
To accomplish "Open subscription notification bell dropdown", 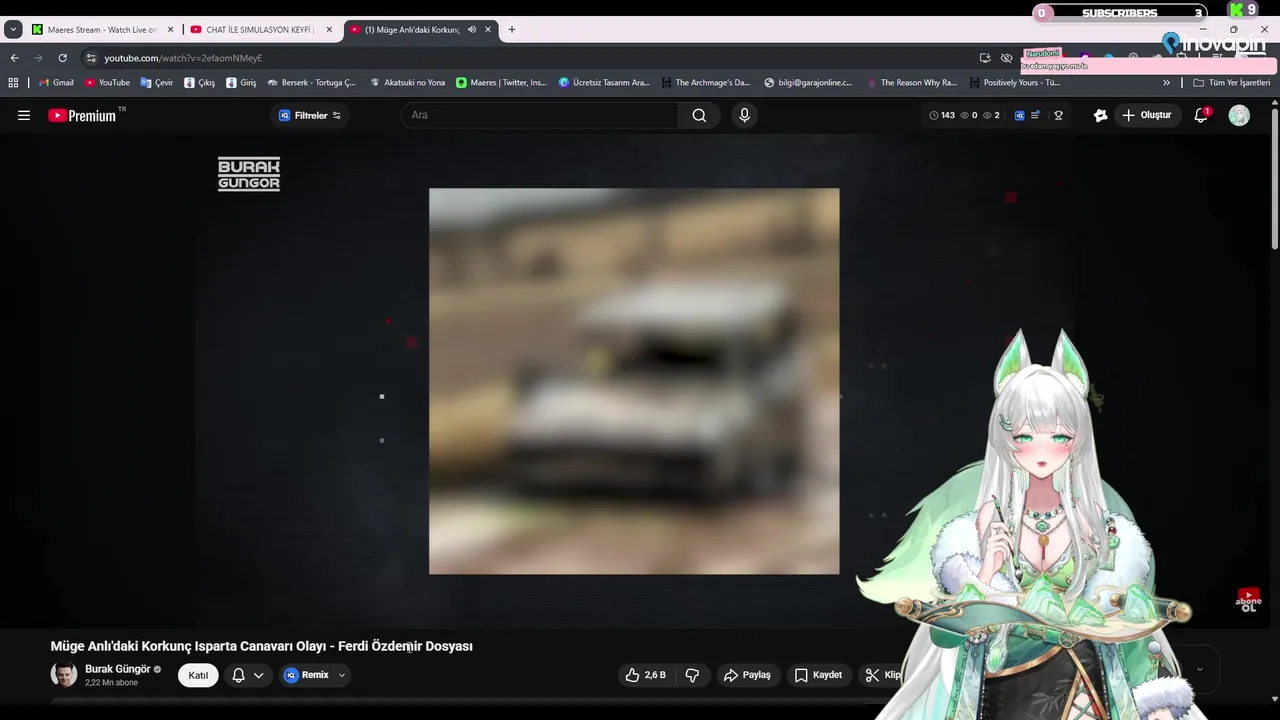I will (x=248, y=675).
